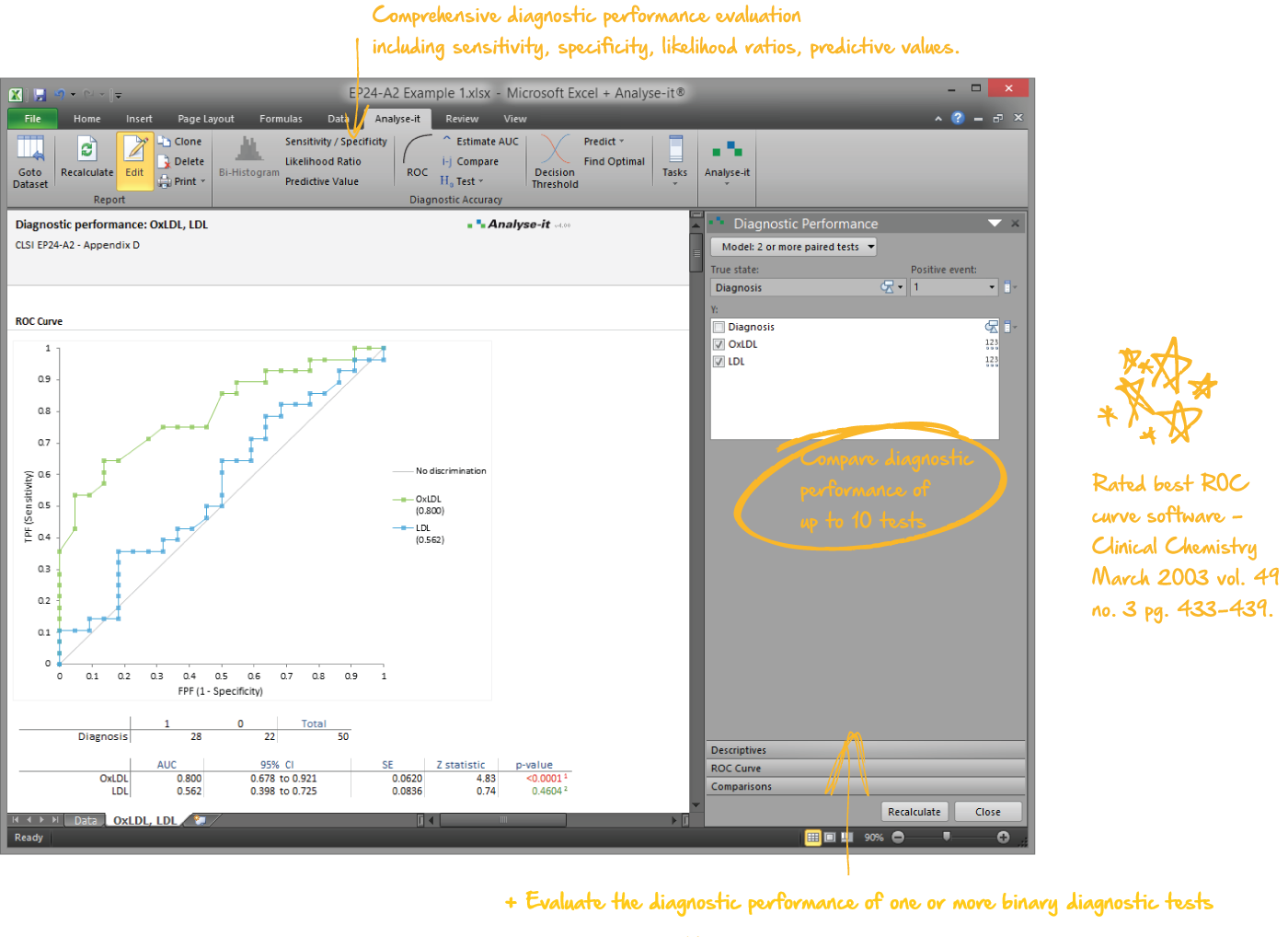This screenshot has width=1288, height=937.
Task: Click the Undo icon in quick access toolbar
Action: 60,94
